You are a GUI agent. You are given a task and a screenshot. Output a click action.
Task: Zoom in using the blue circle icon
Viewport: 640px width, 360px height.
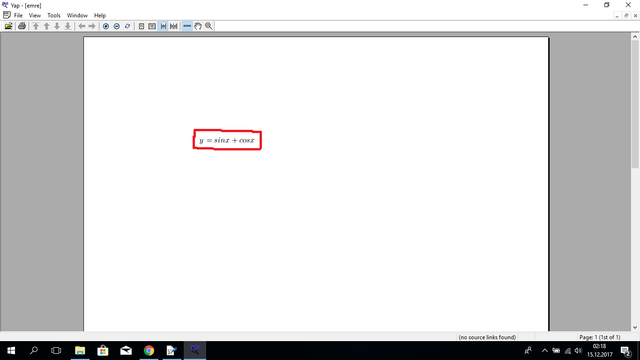click(106, 26)
